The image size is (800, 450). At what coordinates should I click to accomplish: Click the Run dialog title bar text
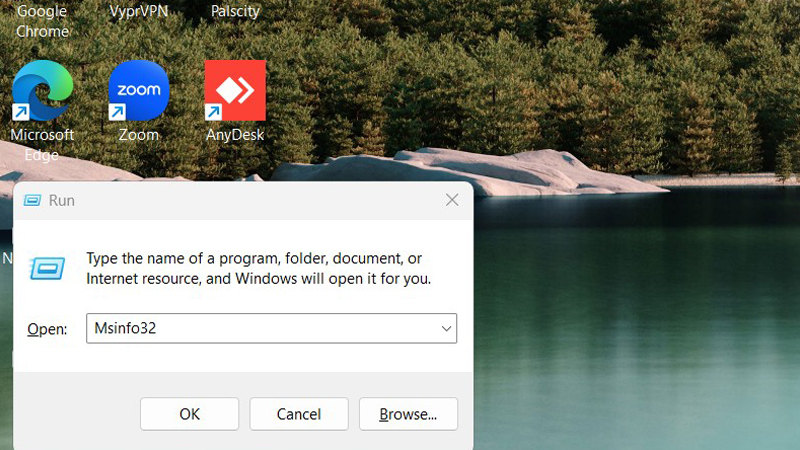(62, 200)
